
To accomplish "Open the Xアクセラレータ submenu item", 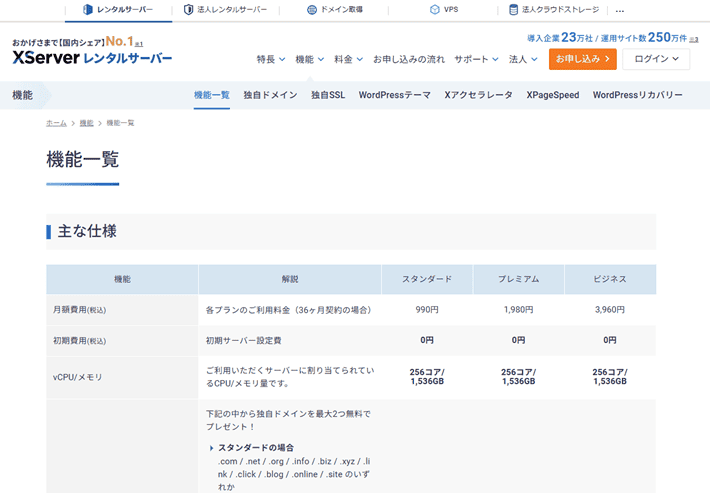I will pyautogui.click(x=478, y=95).
